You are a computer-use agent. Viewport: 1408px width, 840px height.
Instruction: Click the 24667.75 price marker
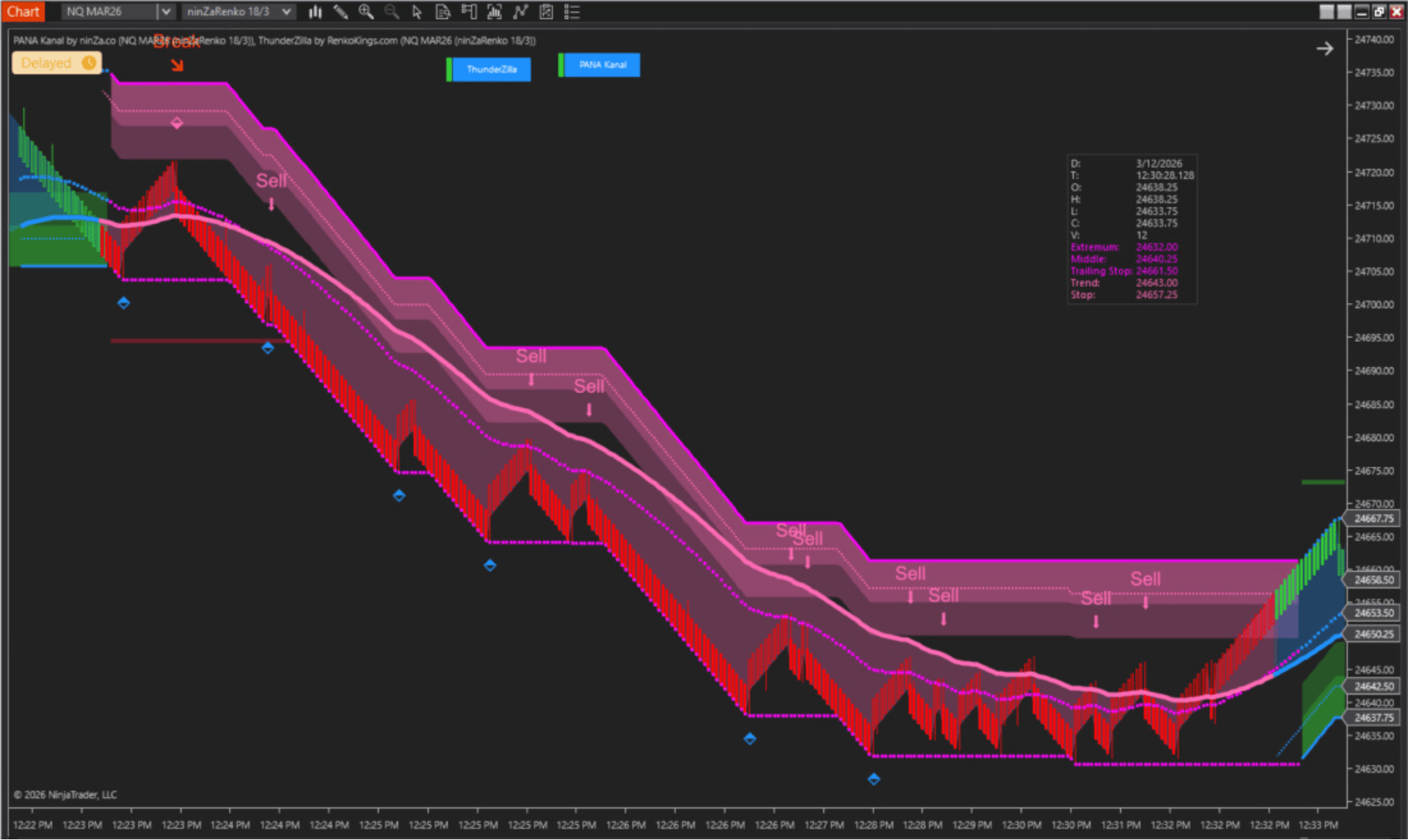(x=1373, y=519)
